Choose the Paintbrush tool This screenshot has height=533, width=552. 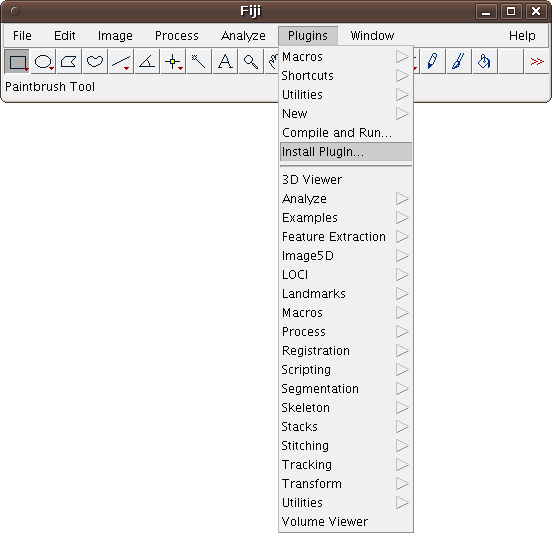(x=459, y=62)
